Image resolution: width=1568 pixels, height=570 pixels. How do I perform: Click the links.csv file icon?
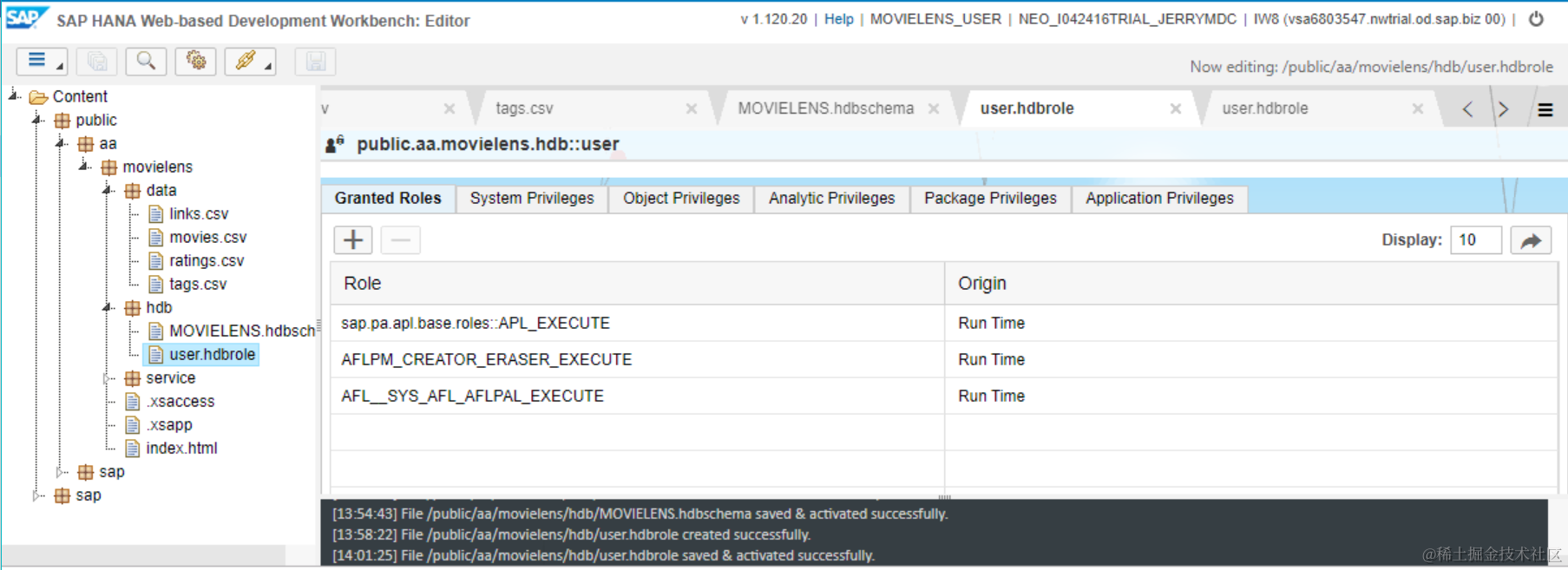tap(156, 214)
